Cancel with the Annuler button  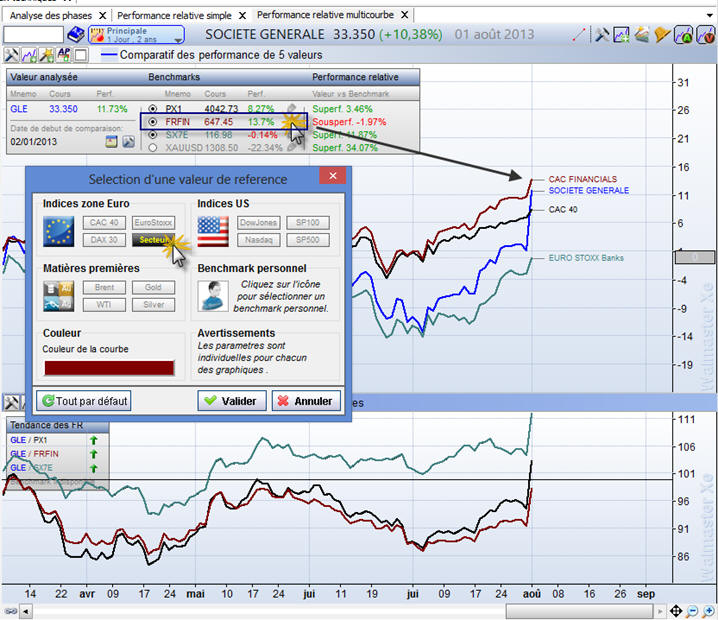pyautogui.click(x=306, y=401)
